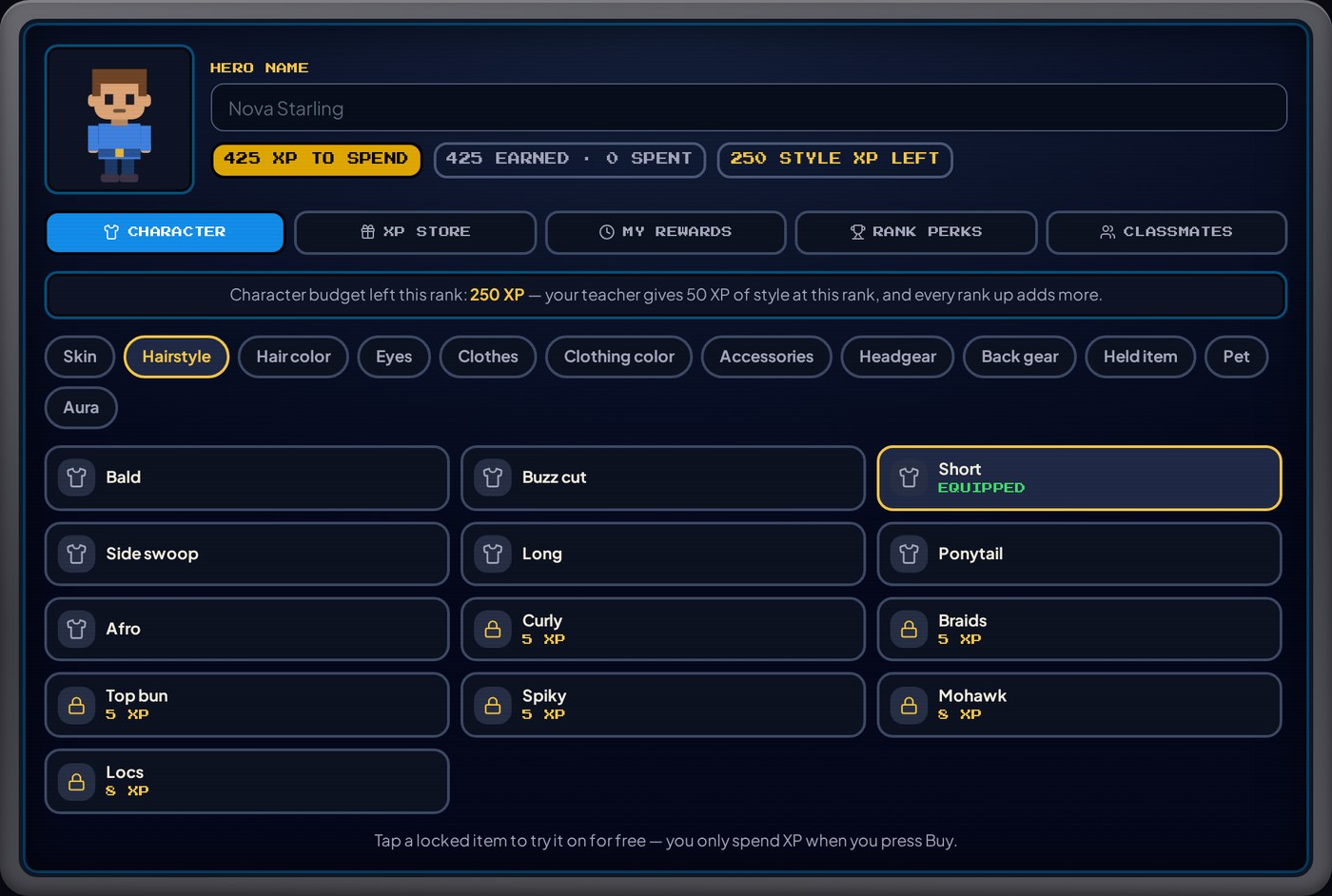View the Classmates tab
Screen dimensions: 1332x896
[1166, 232]
